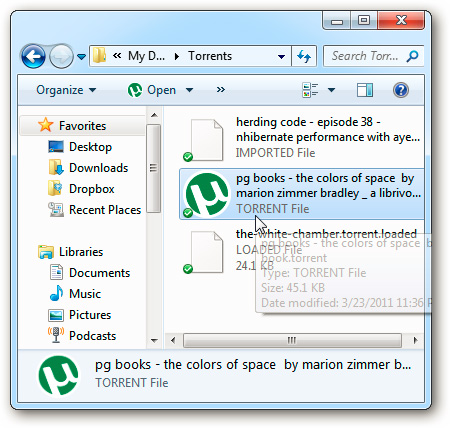
Task: Click the file name in the details pane
Action: pos(253,365)
